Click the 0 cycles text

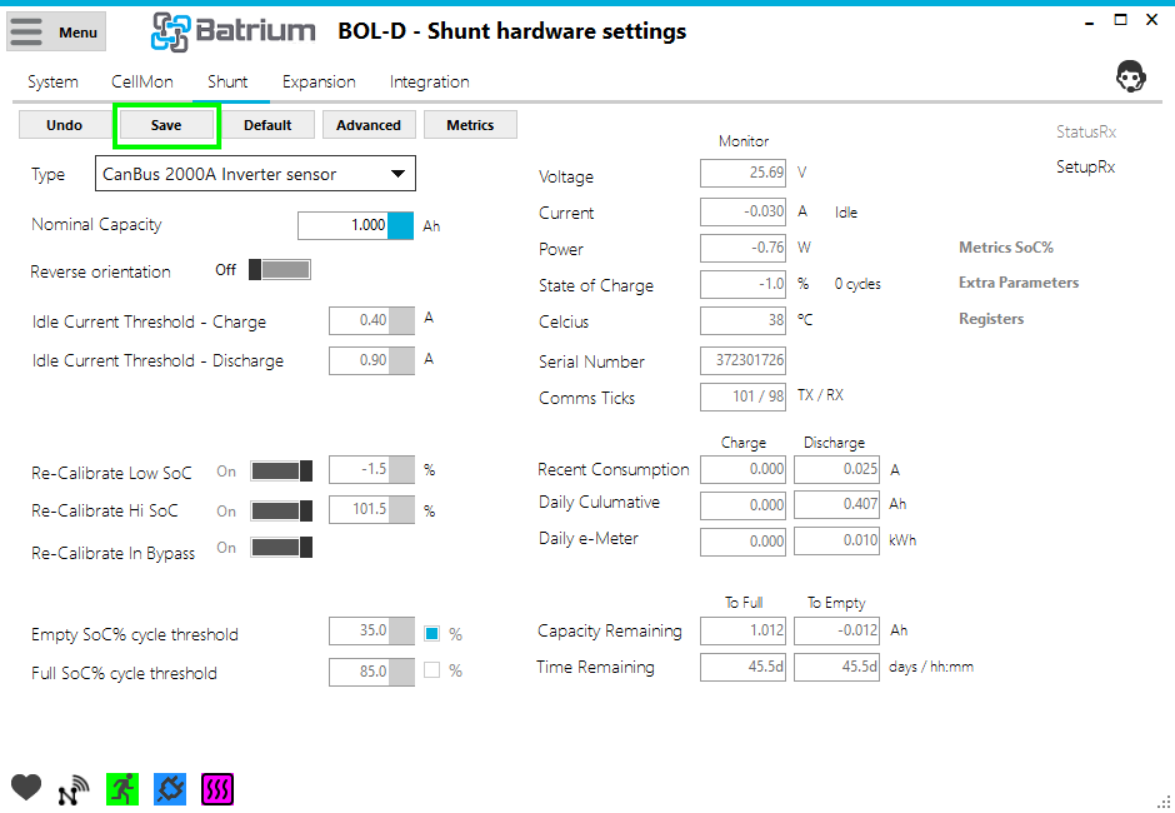(x=857, y=284)
